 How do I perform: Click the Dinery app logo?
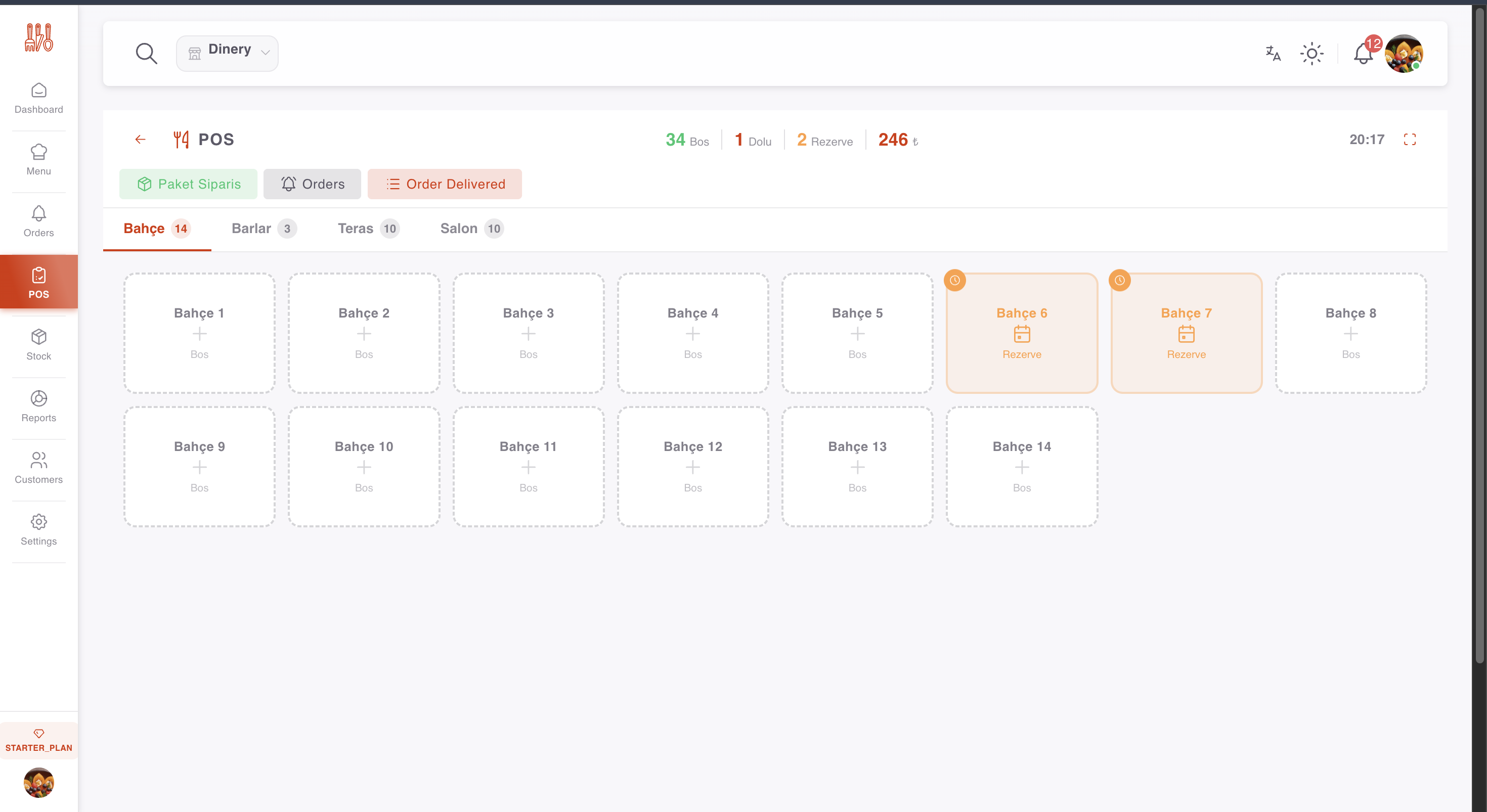(x=38, y=37)
